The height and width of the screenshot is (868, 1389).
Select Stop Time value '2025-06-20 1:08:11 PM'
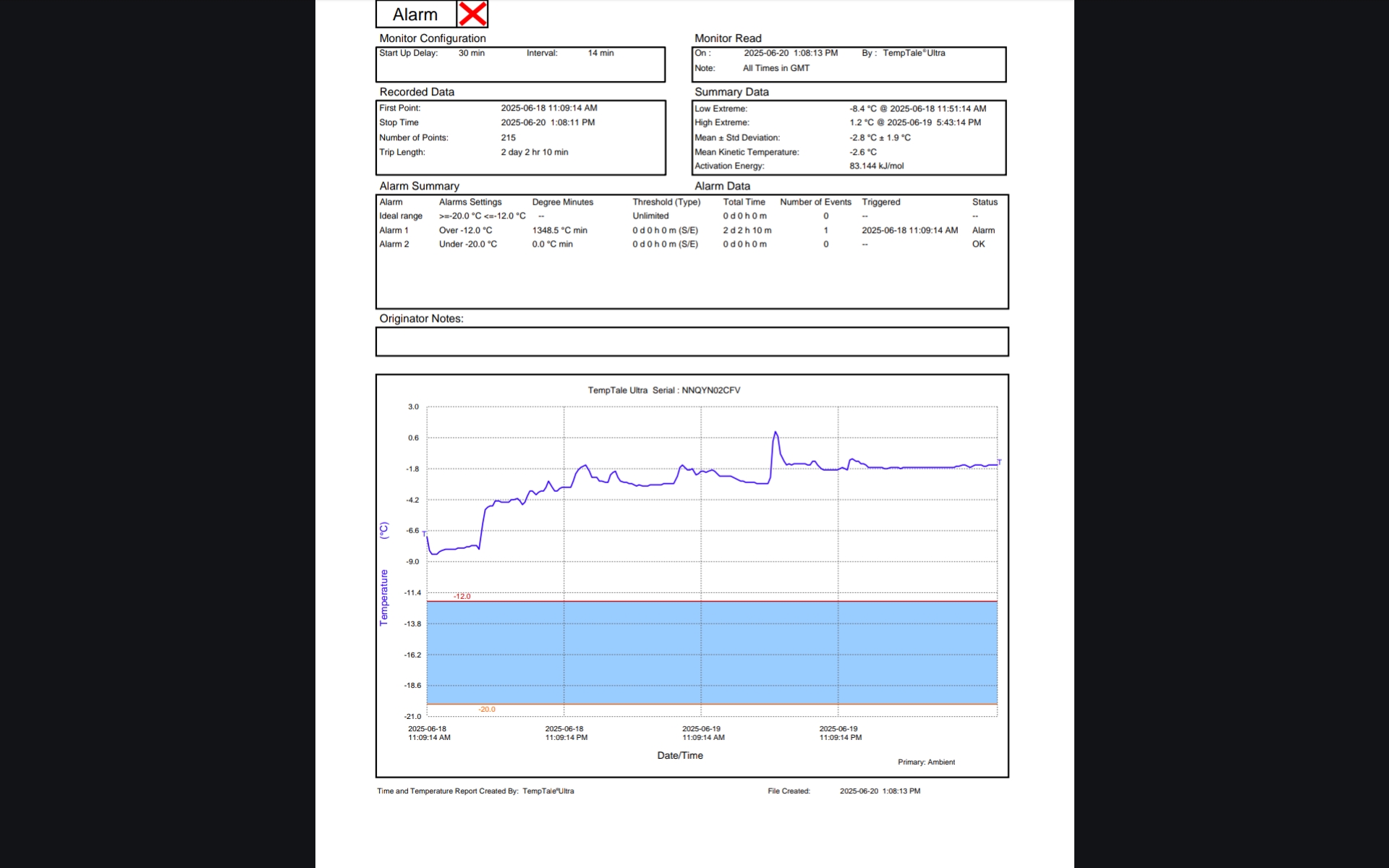tap(548, 122)
